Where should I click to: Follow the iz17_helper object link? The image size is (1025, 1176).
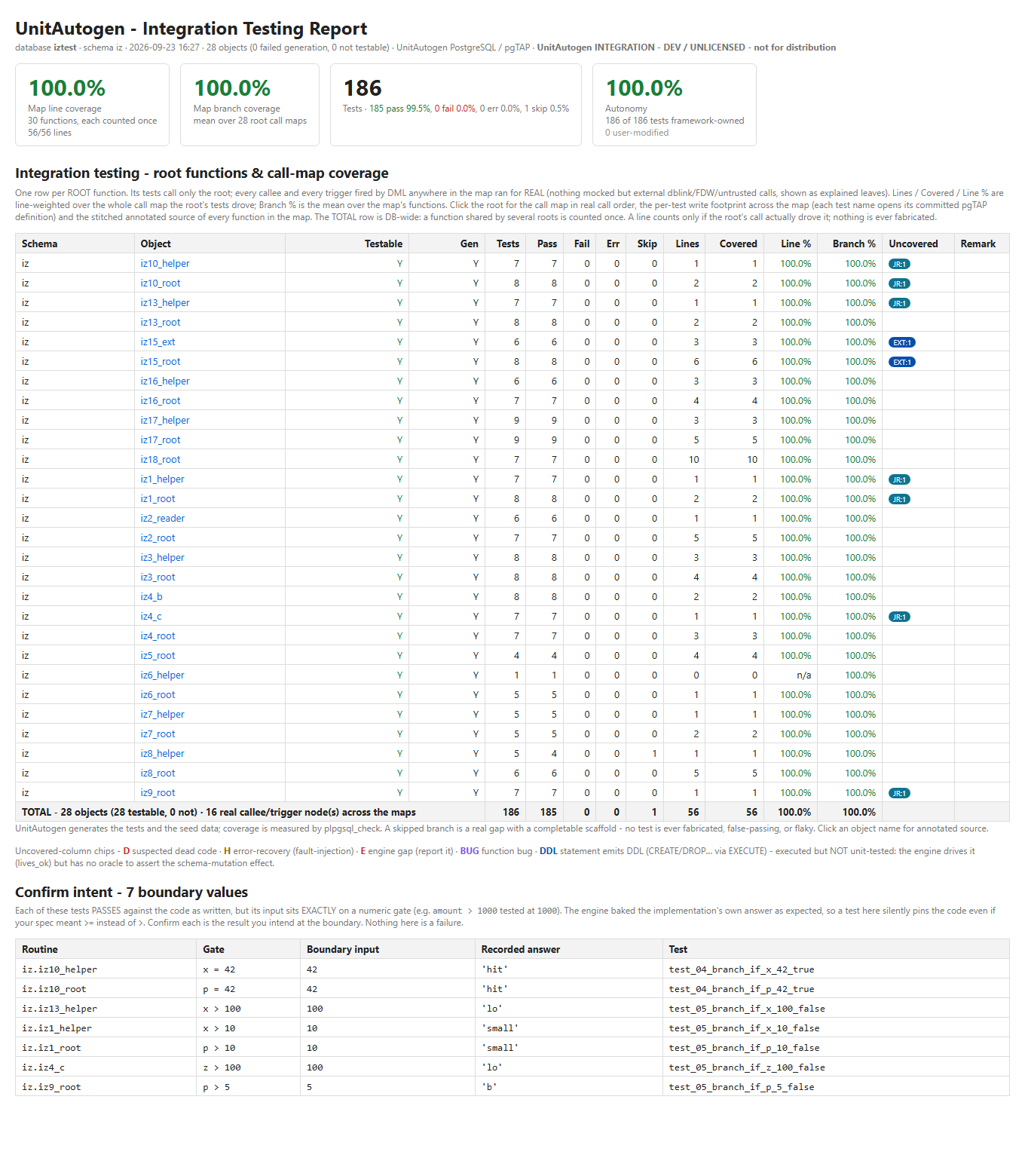[165, 421]
